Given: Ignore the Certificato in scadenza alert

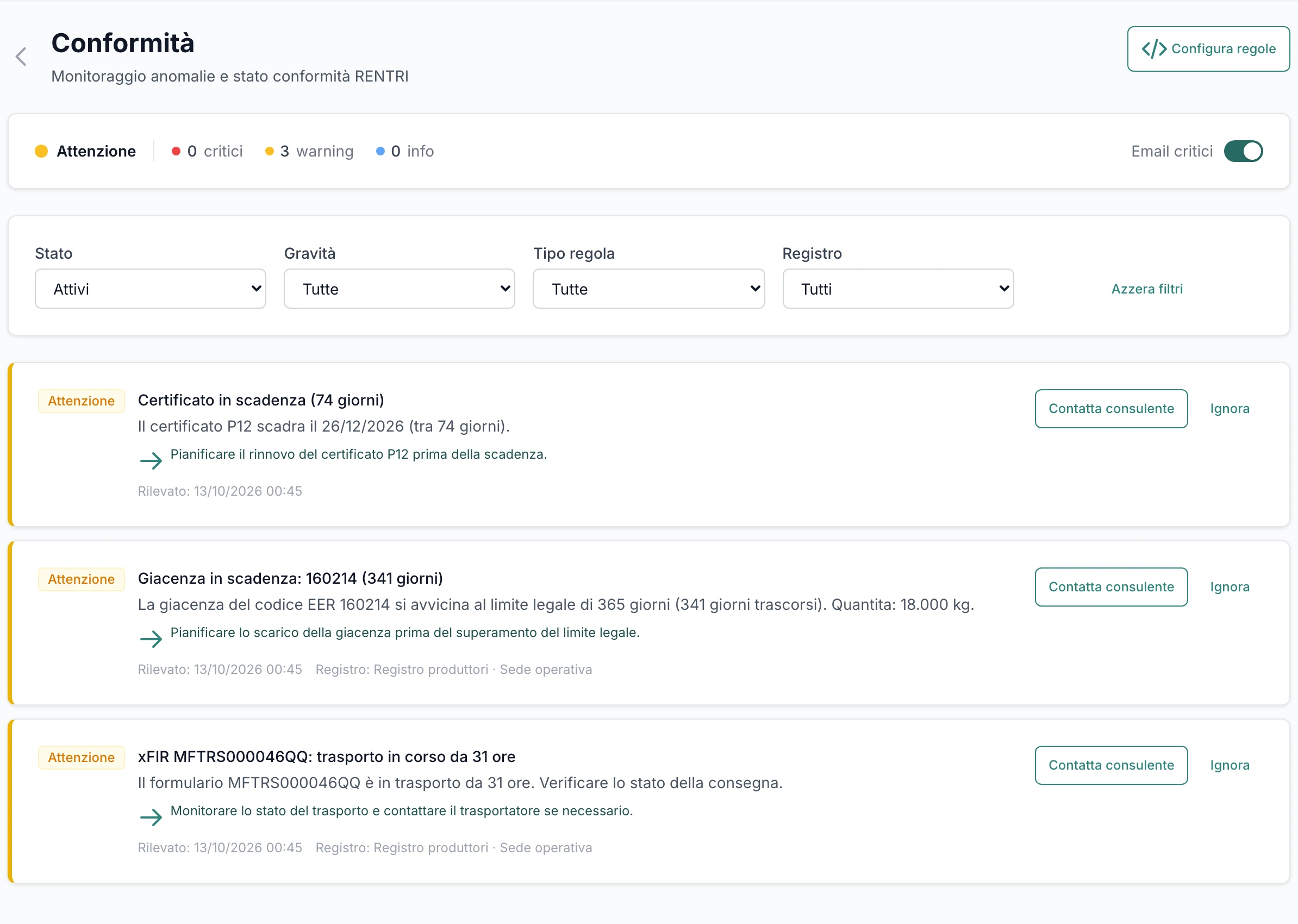Looking at the screenshot, I should [1229, 409].
